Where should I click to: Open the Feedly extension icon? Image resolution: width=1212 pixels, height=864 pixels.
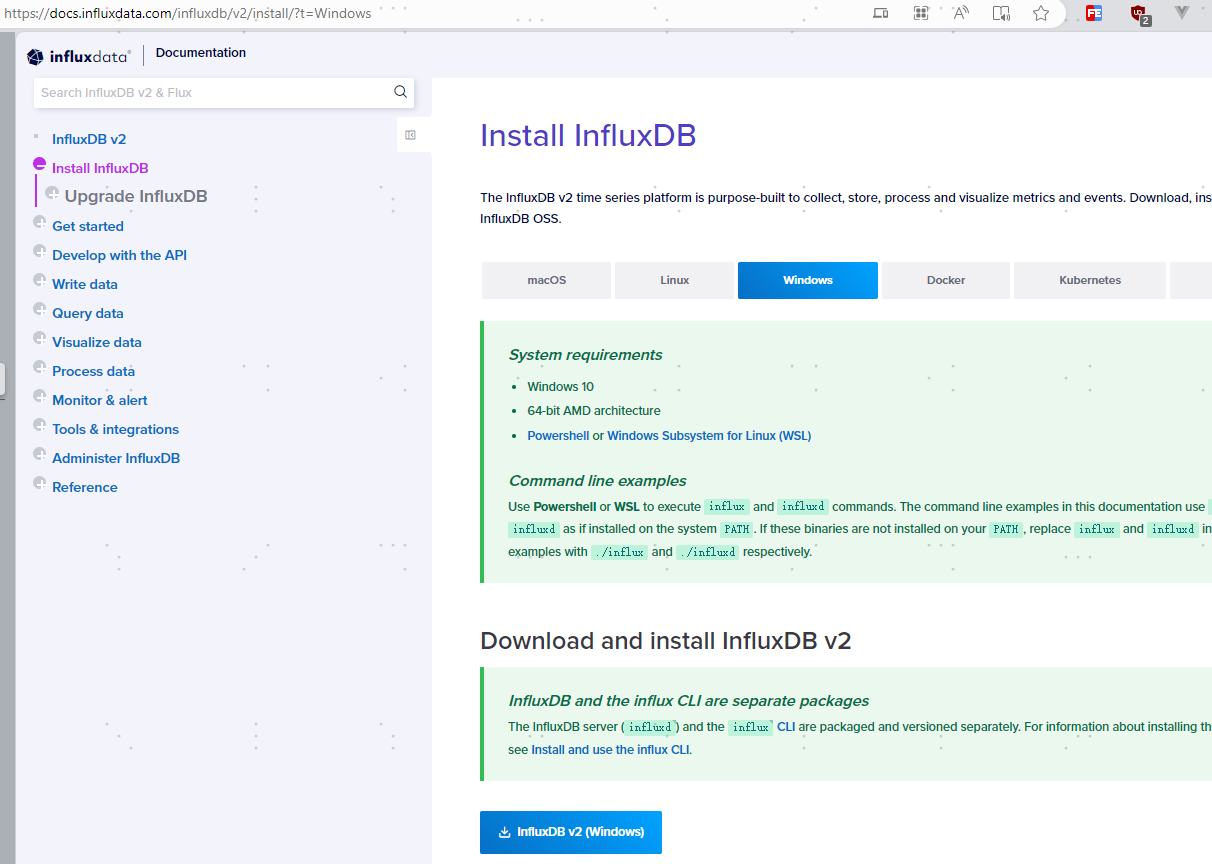(x=1093, y=13)
